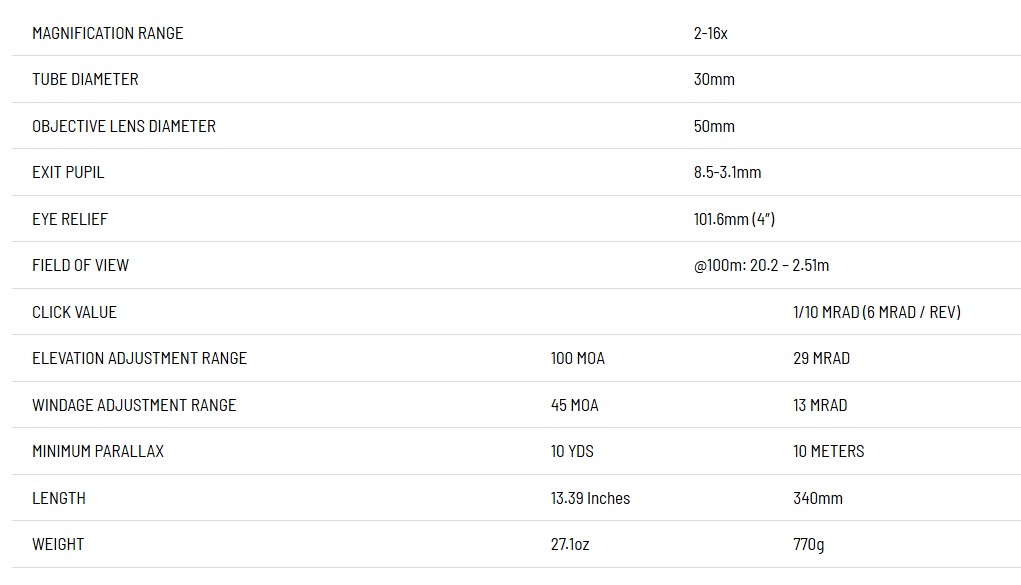Click the MAGNIFICATION RANGE label
1021x585 pixels.
coord(107,33)
